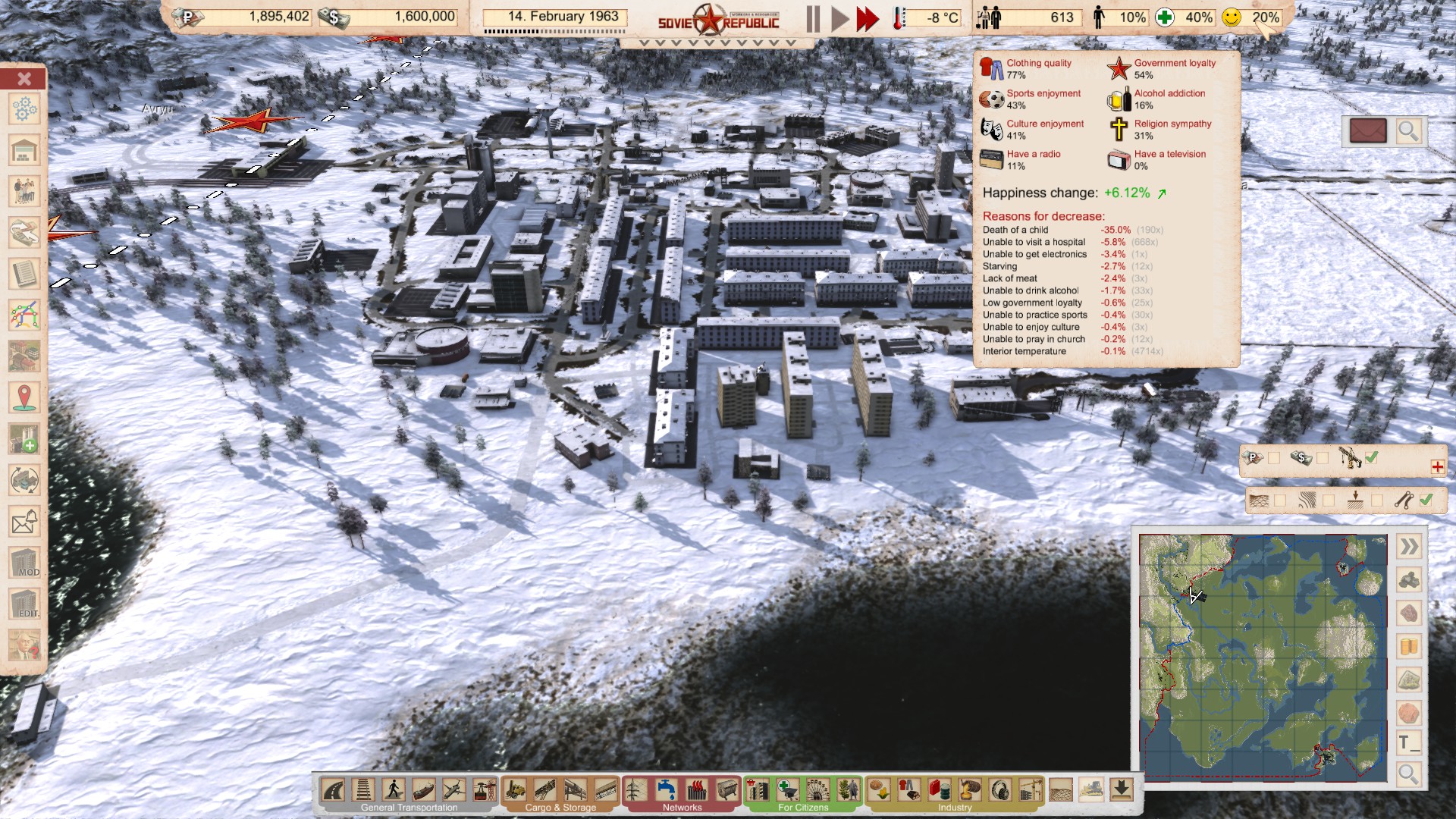The width and height of the screenshot is (1456, 819).
Task: Select the power lines network tool
Action: tap(635, 790)
